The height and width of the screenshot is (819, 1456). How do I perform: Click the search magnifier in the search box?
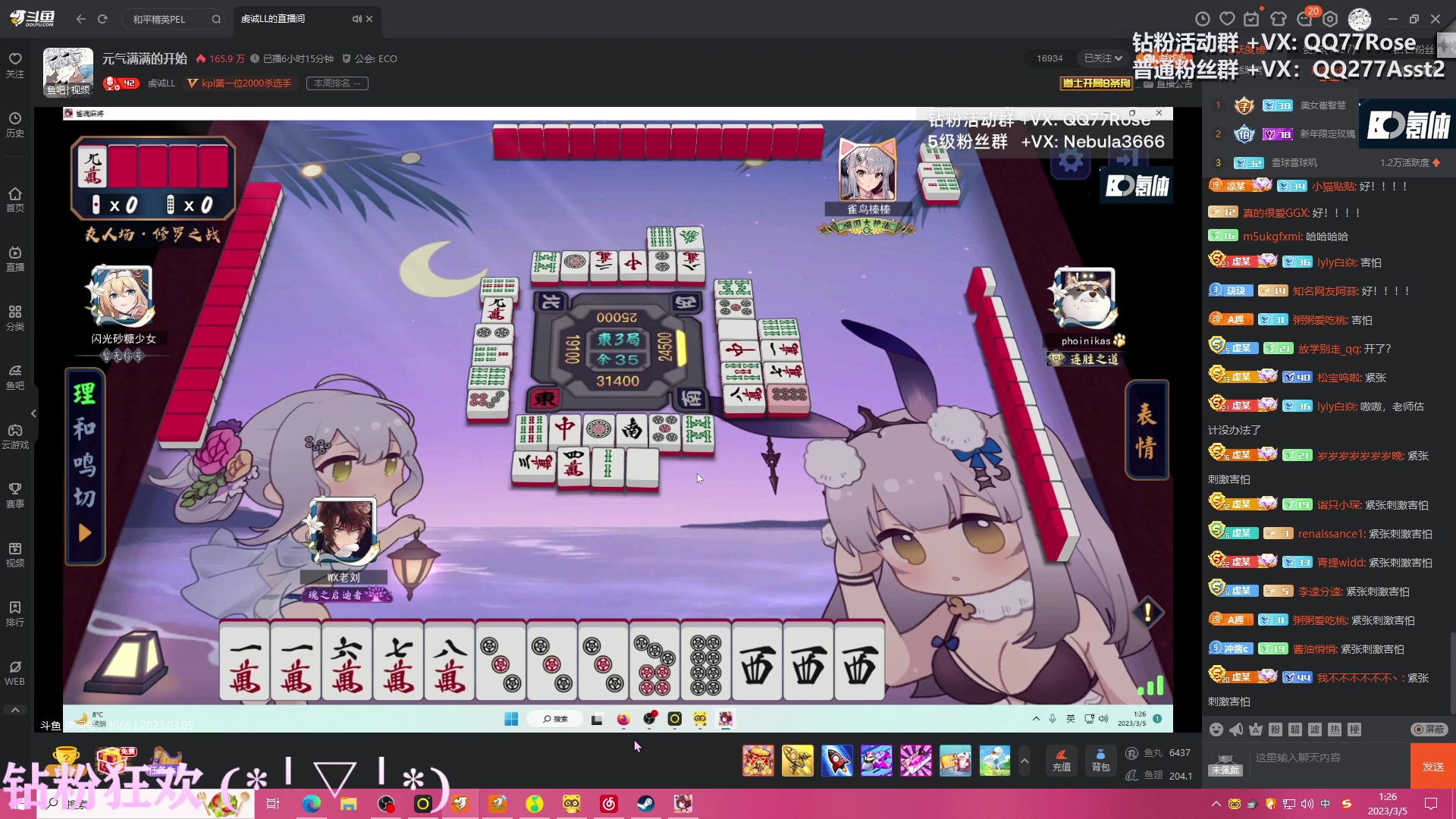click(216, 19)
